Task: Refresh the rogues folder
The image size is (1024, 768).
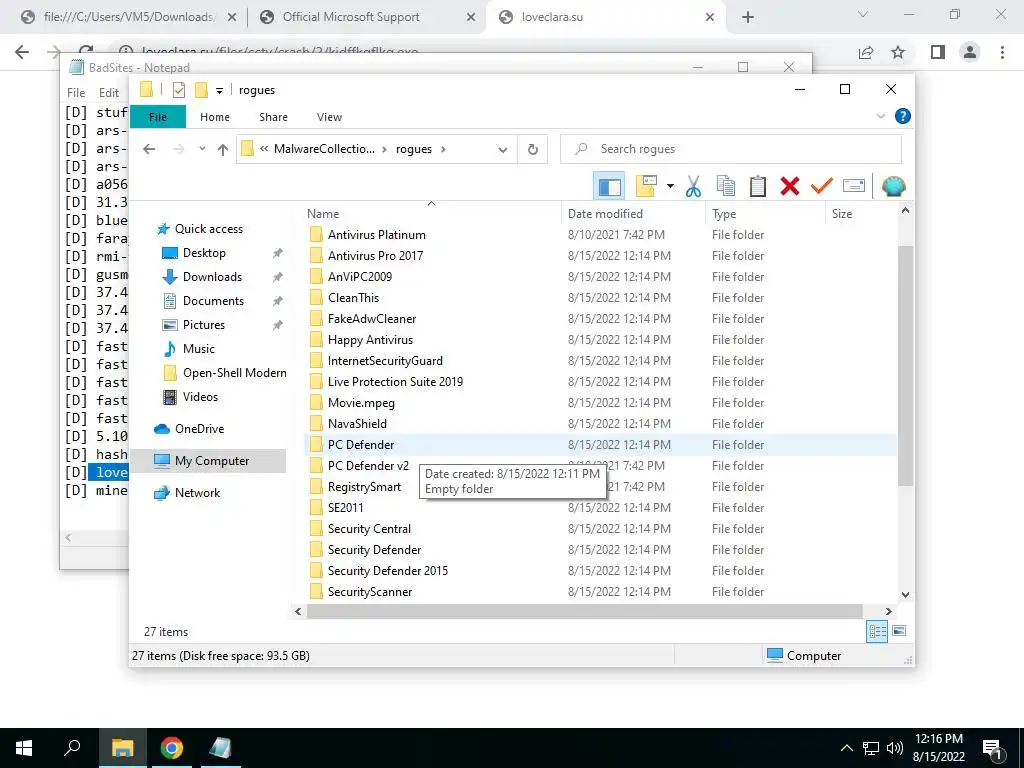Action: 533,150
